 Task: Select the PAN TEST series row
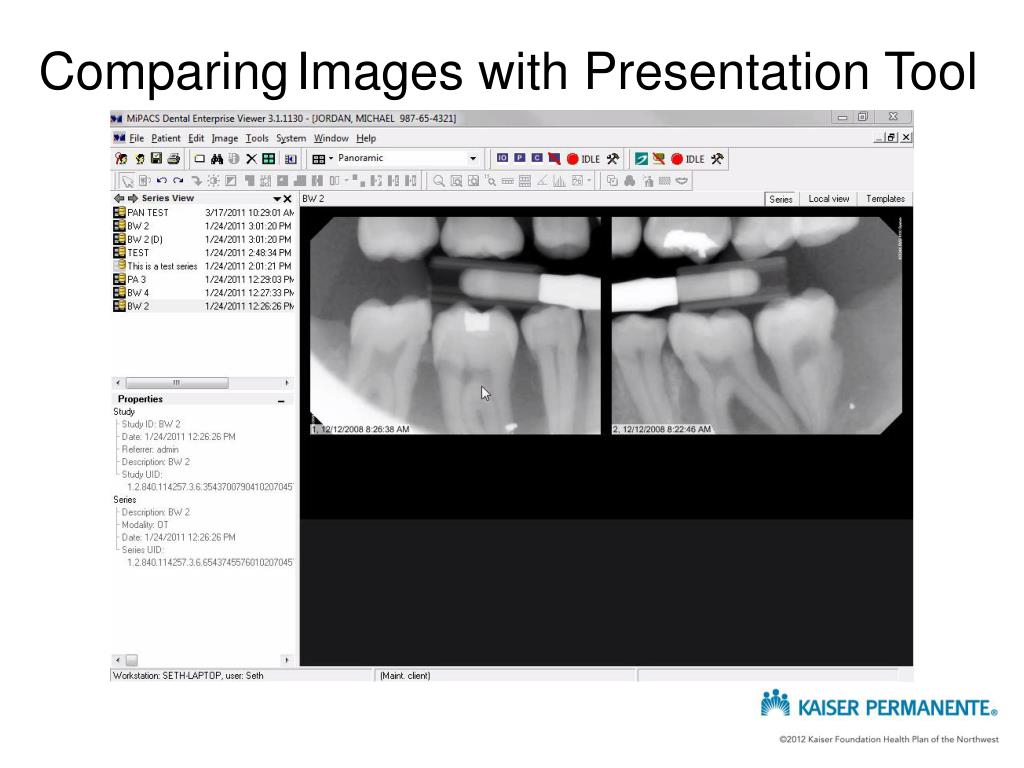(x=204, y=212)
